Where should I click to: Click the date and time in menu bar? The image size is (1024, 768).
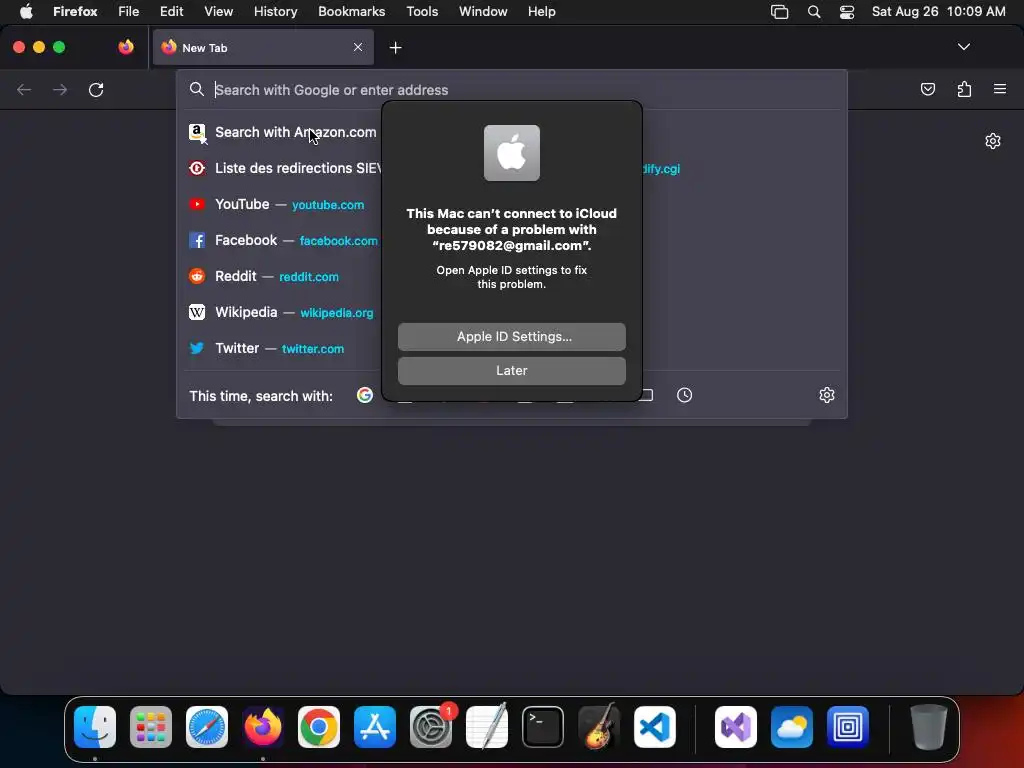938,12
